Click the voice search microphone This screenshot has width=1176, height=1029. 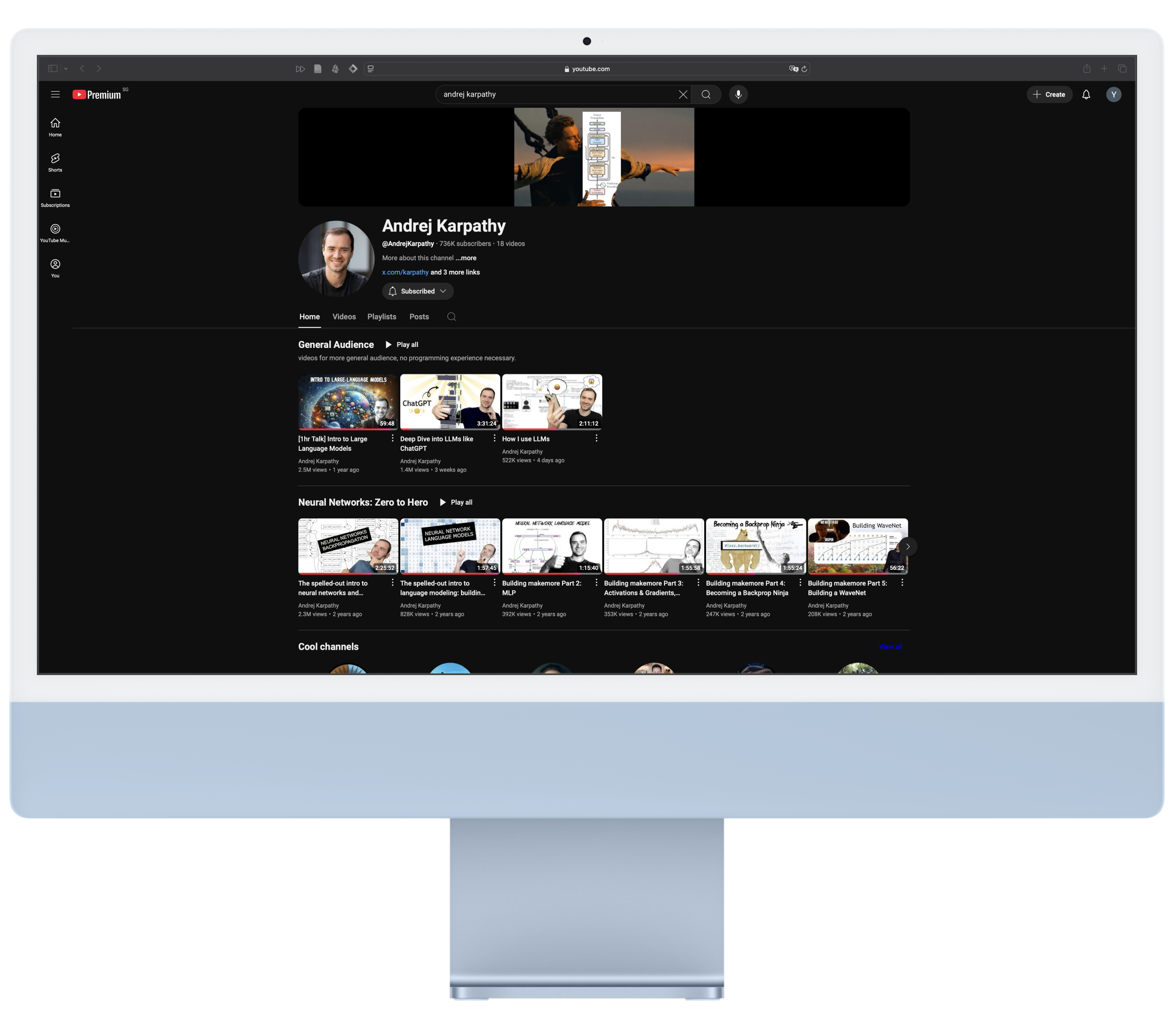[x=738, y=94]
